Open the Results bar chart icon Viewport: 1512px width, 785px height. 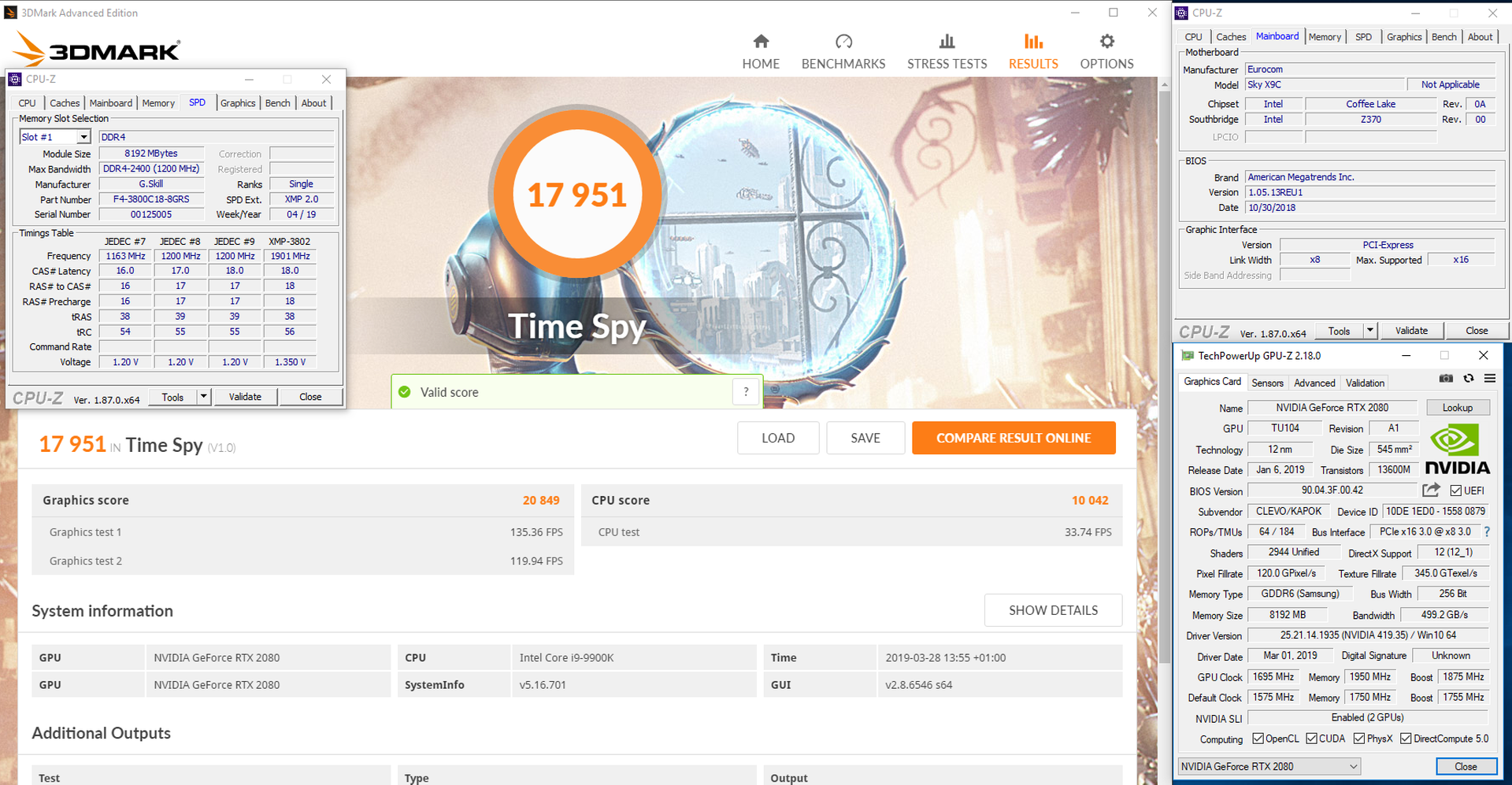[x=1033, y=41]
